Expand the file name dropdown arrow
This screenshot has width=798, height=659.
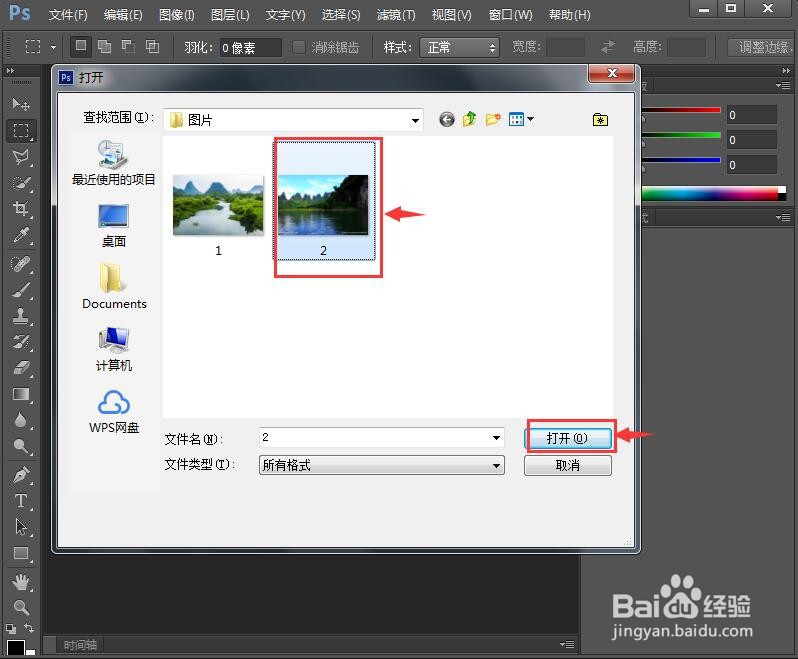[496, 438]
